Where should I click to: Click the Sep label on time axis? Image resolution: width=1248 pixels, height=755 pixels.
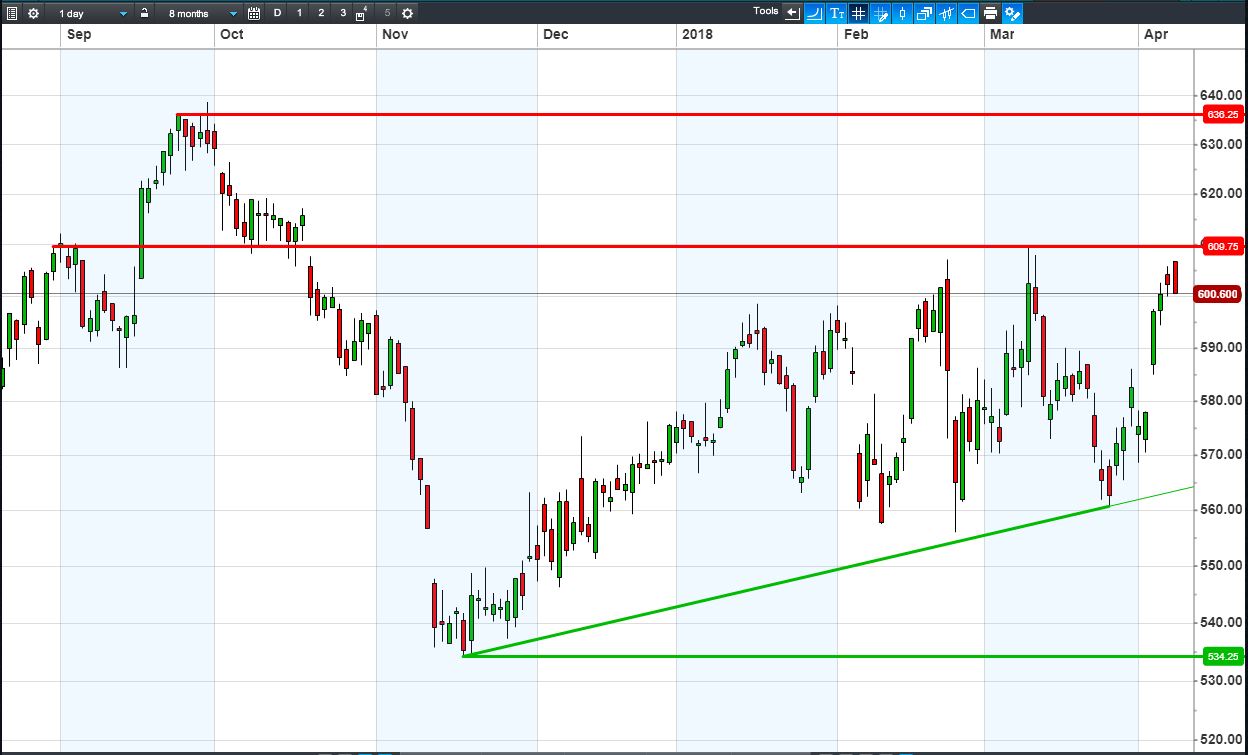(78, 35)
